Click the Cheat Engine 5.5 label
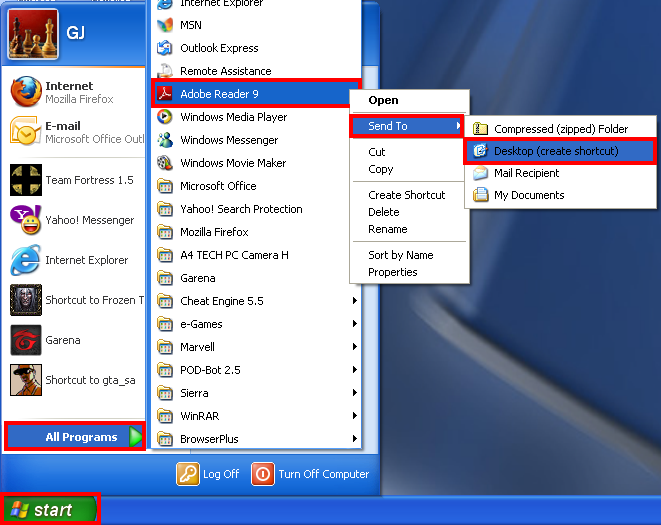 coord(222,301)
